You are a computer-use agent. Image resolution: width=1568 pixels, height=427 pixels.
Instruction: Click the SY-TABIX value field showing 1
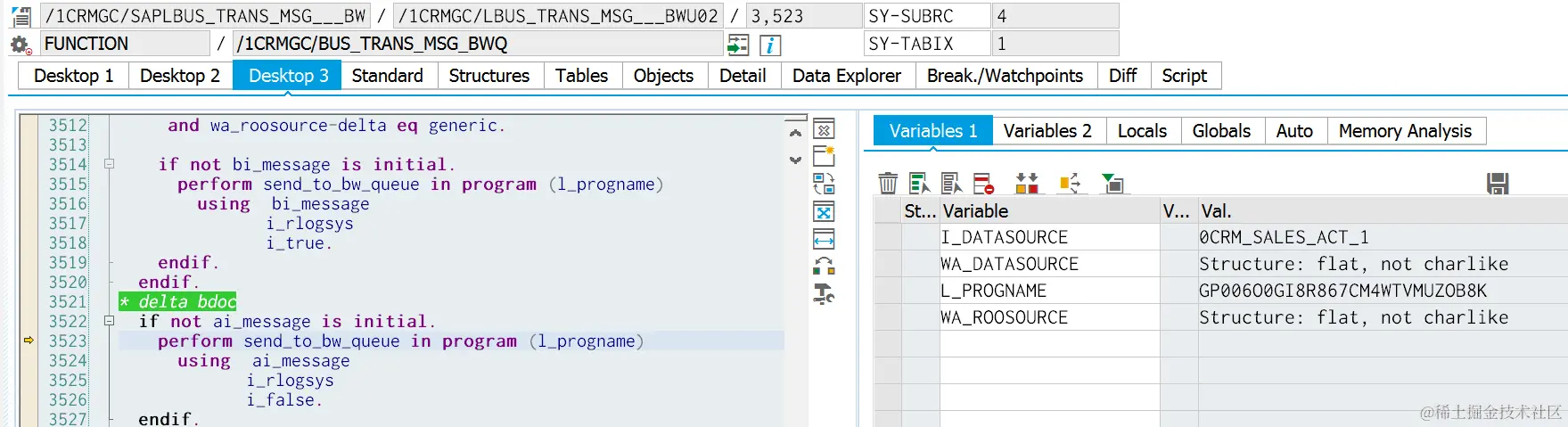click(1055, 44)
